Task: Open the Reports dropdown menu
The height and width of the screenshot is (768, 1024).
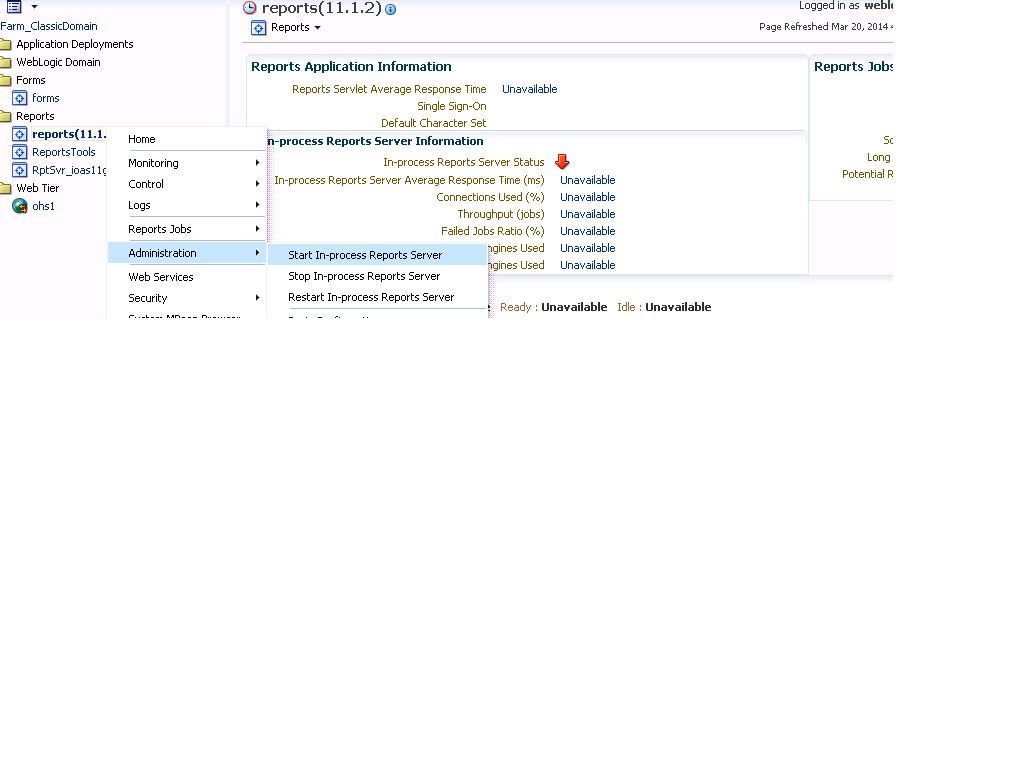Action: (296, 27)
